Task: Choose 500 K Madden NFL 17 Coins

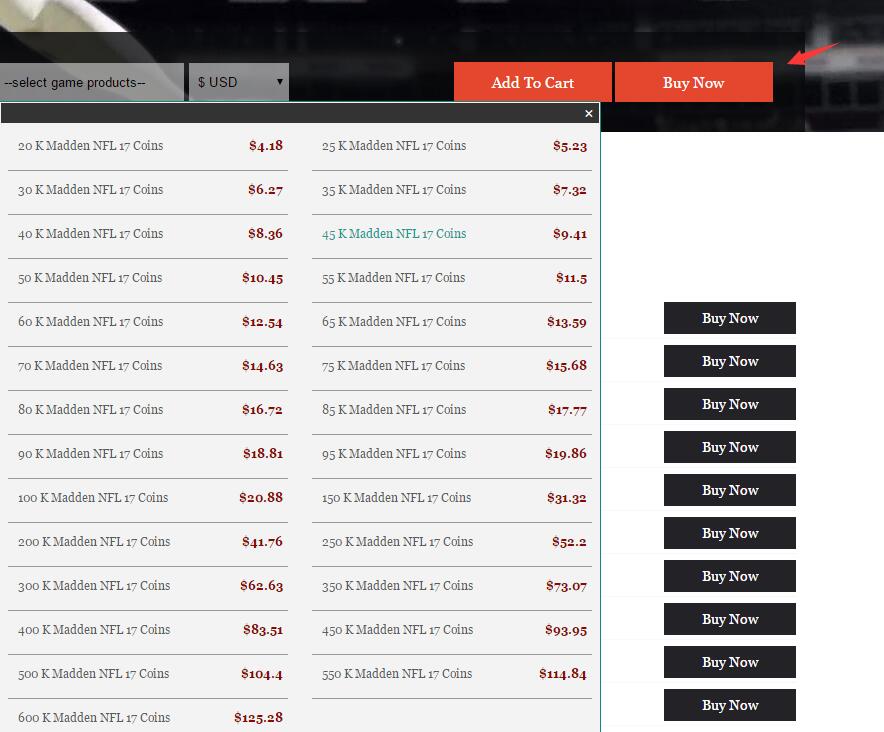Action: [x=94, y=673]
